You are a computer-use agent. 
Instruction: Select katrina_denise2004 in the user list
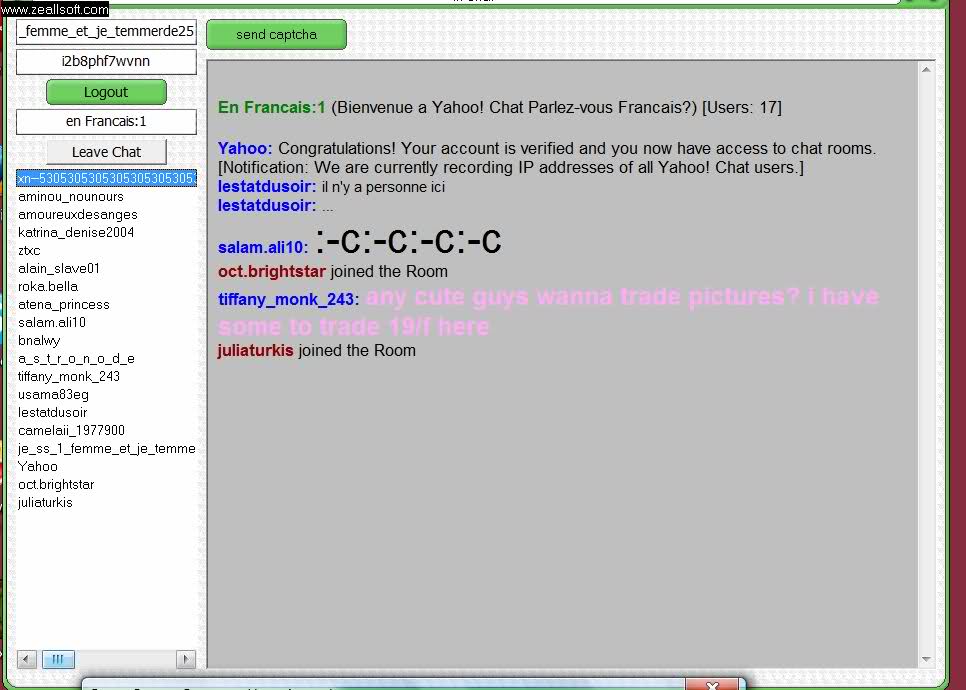tap(76, 232)
